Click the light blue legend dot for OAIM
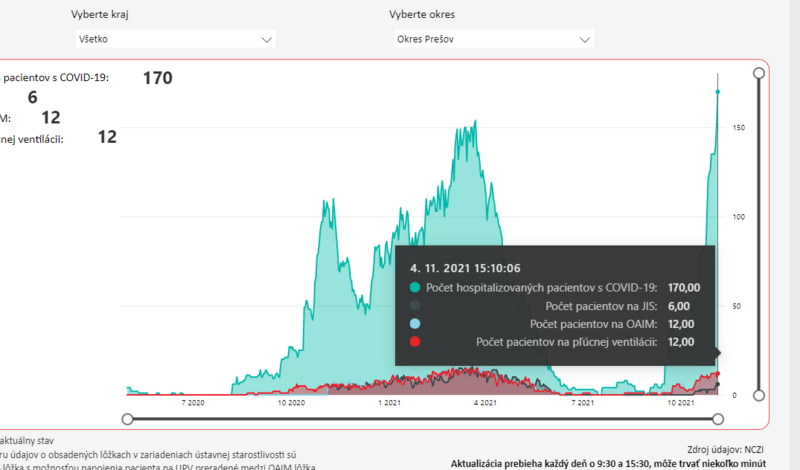Image resolution: width=800 pixels, height=470 pixels. pyautogui.click(x=415, y=324)
